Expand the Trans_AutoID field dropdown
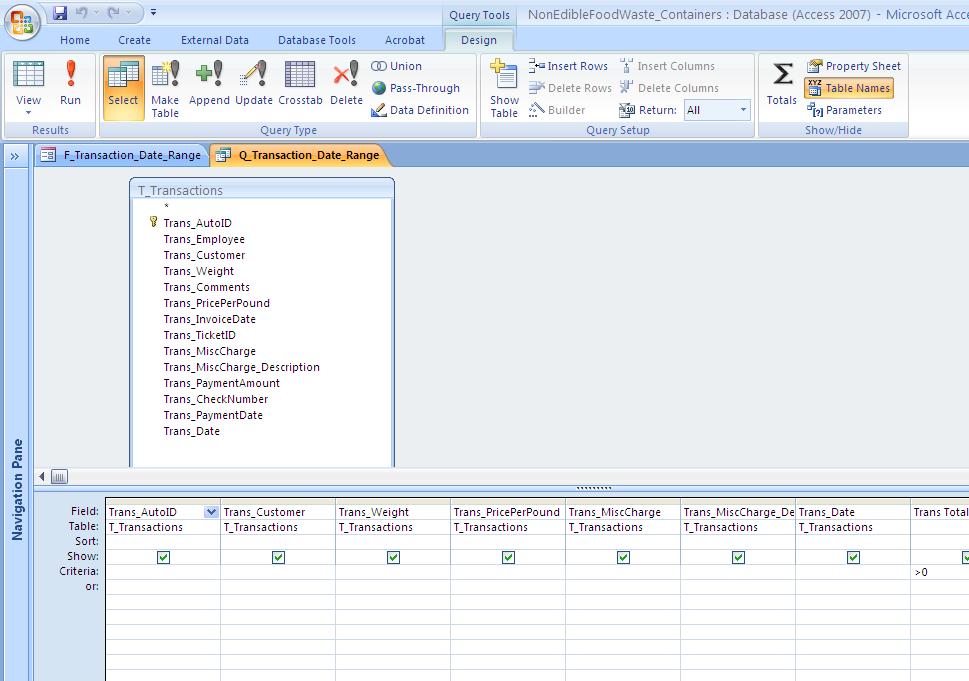Image resolution: width=969 pixels, height=681 pixels. pyautogui.click(x=211, y=512)
